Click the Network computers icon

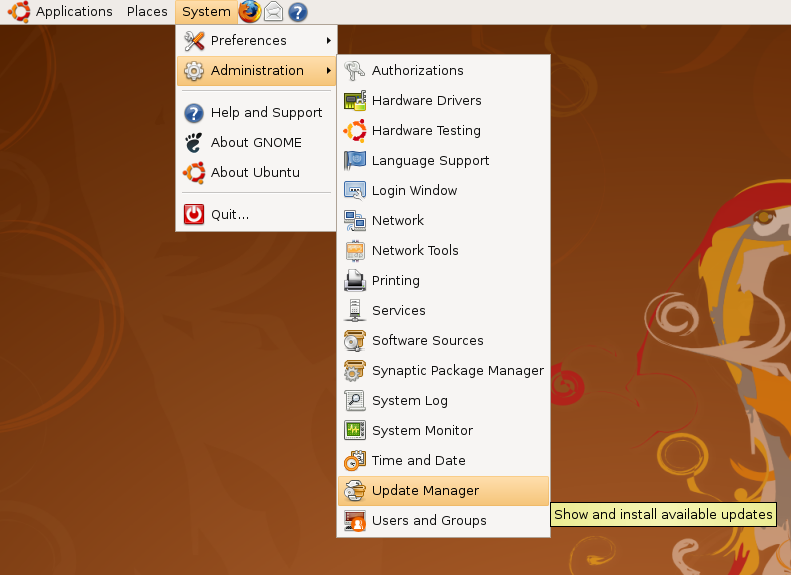click(x=355, y=220)
